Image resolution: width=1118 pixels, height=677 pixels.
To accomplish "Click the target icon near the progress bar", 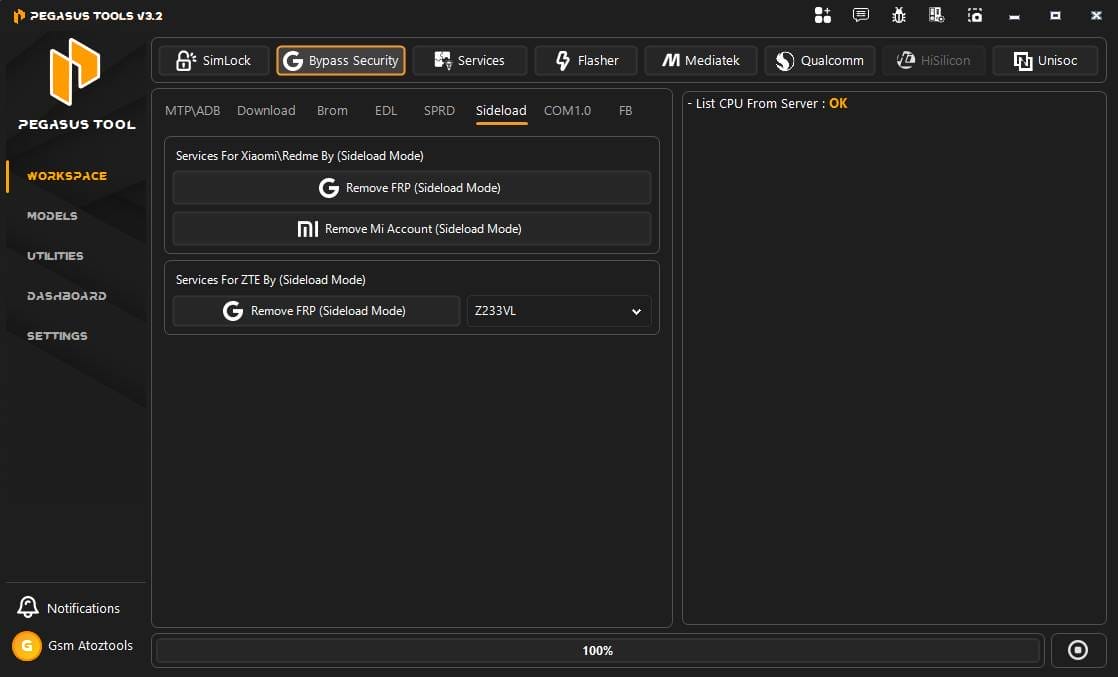I will click(1079, 650).
